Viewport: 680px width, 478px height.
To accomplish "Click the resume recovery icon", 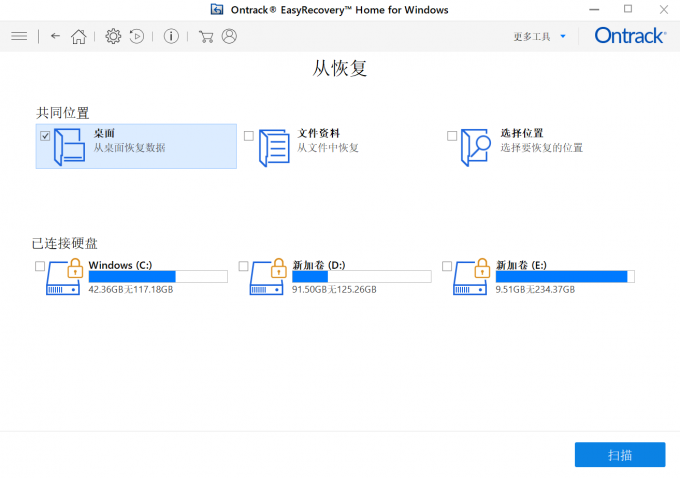I will [x=137, y=36].
